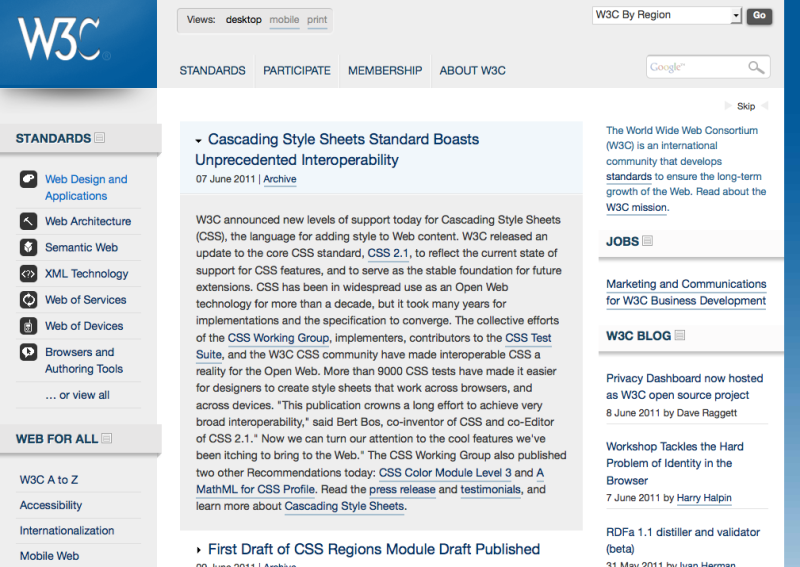Toggle the Web for All section icon
The height and width of the screenshot is (567, 800).
point(107,438)
